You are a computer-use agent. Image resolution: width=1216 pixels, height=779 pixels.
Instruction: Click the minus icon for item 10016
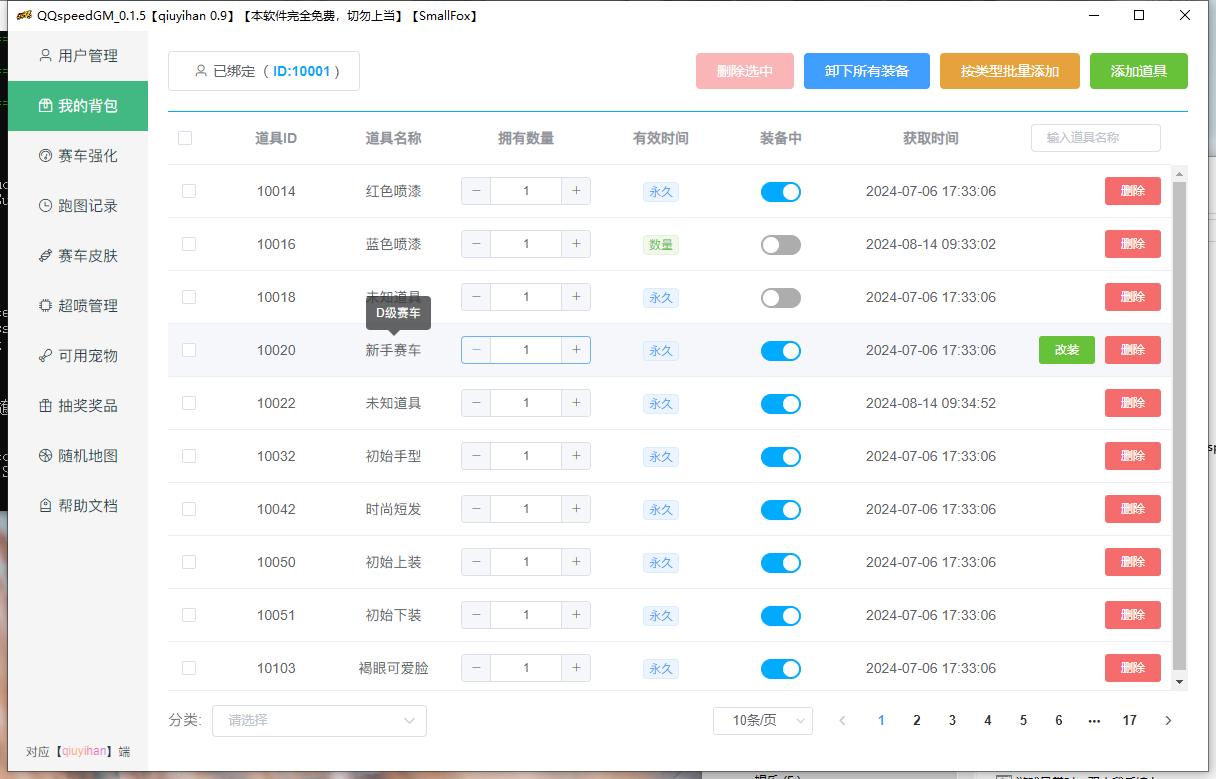pos(476,244)
